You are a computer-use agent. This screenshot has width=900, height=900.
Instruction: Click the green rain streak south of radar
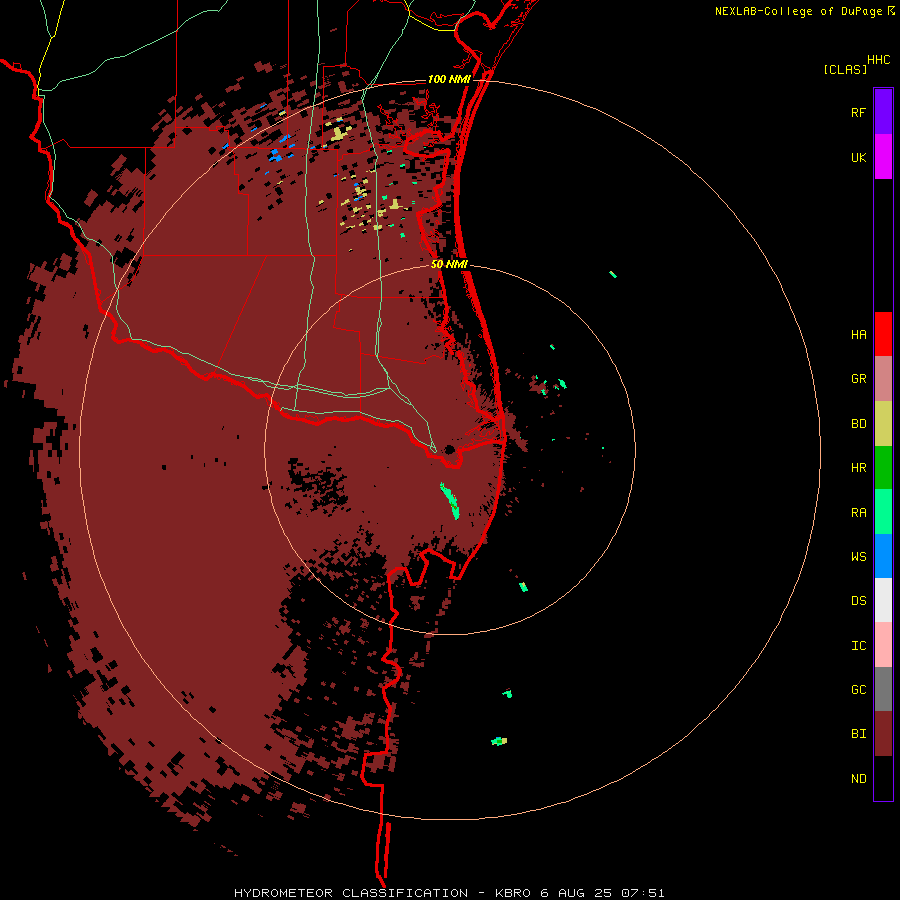450,501
